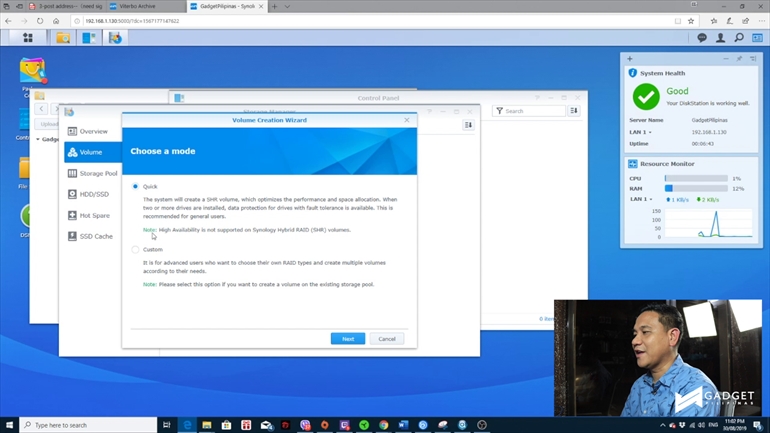Open Windows File Explorer taskbar icon
This screenshot has height=433, width=770.
[207, 425]
